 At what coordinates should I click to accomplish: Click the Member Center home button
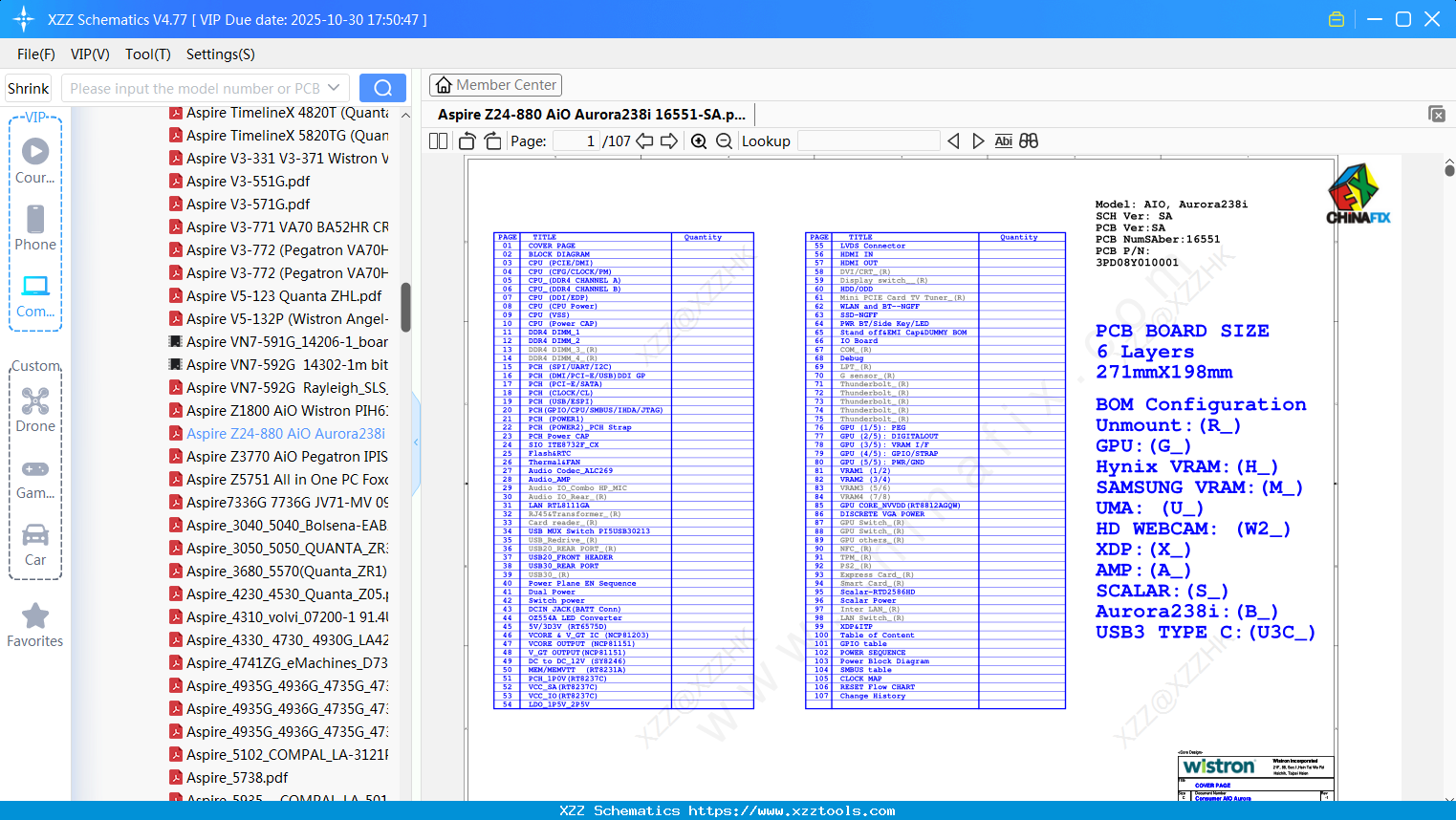coord(495,85)
